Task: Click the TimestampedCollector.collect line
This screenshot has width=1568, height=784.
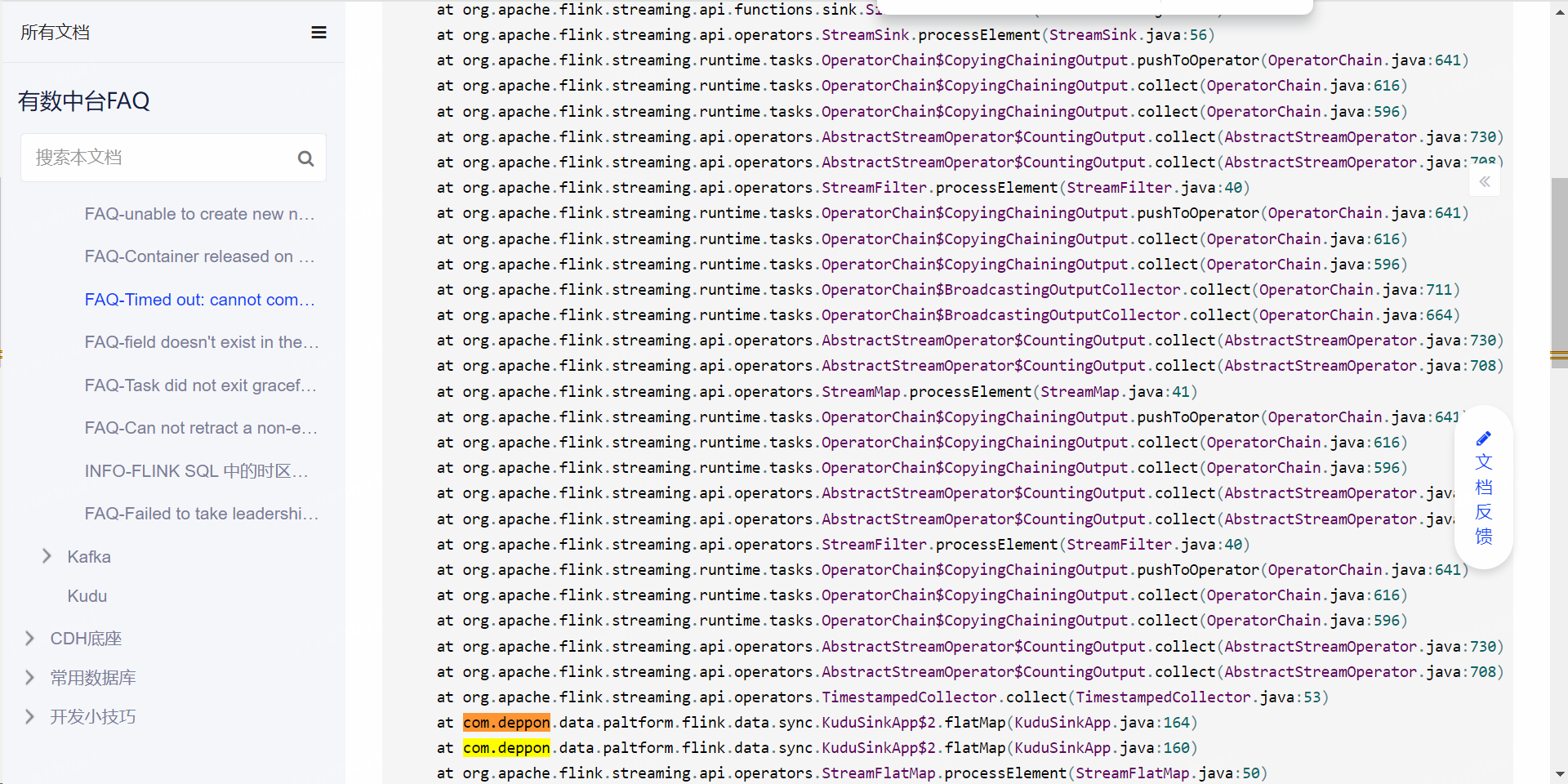Action: point(882,697)
